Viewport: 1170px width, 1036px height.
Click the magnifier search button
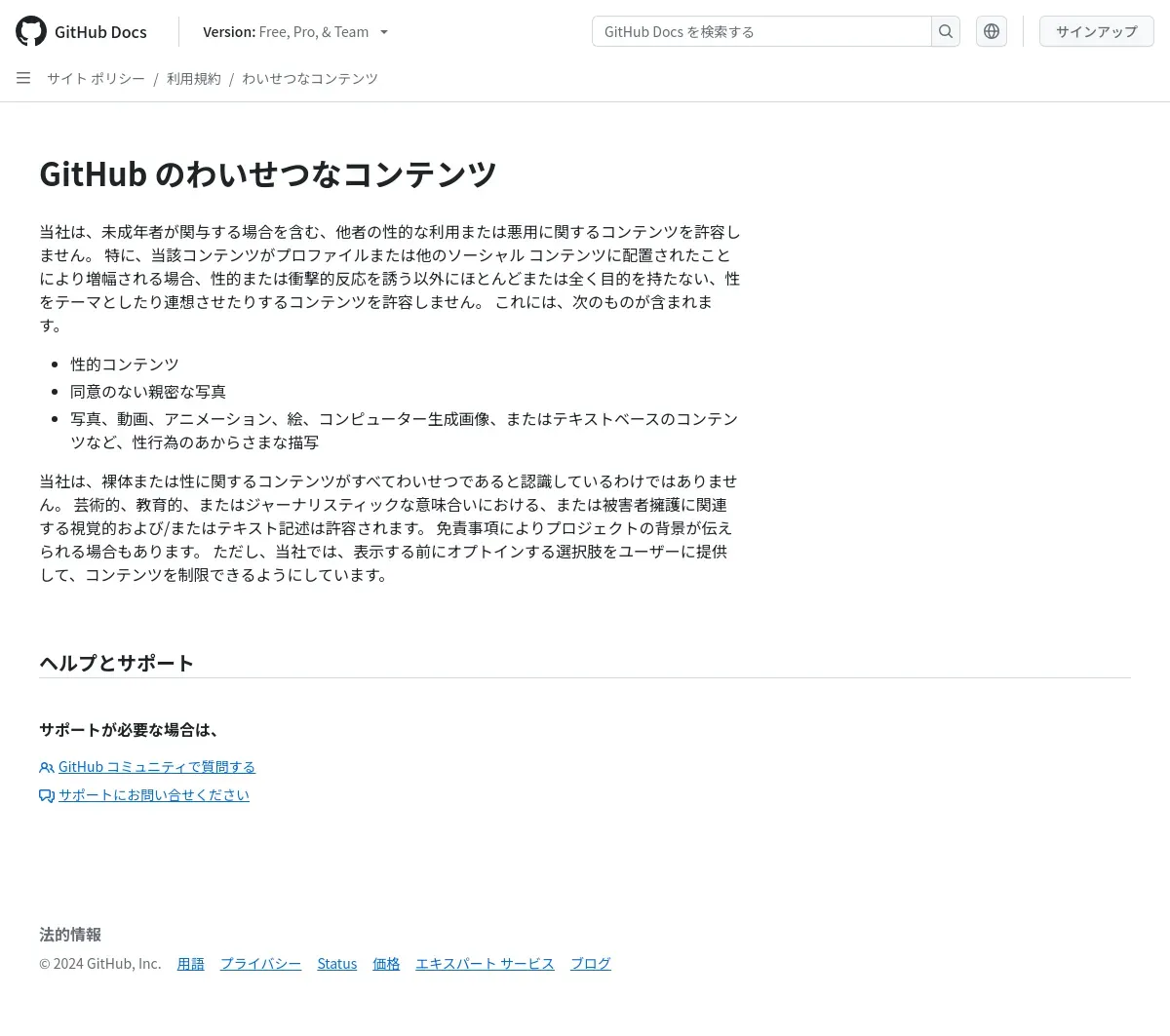pos(946,31)
